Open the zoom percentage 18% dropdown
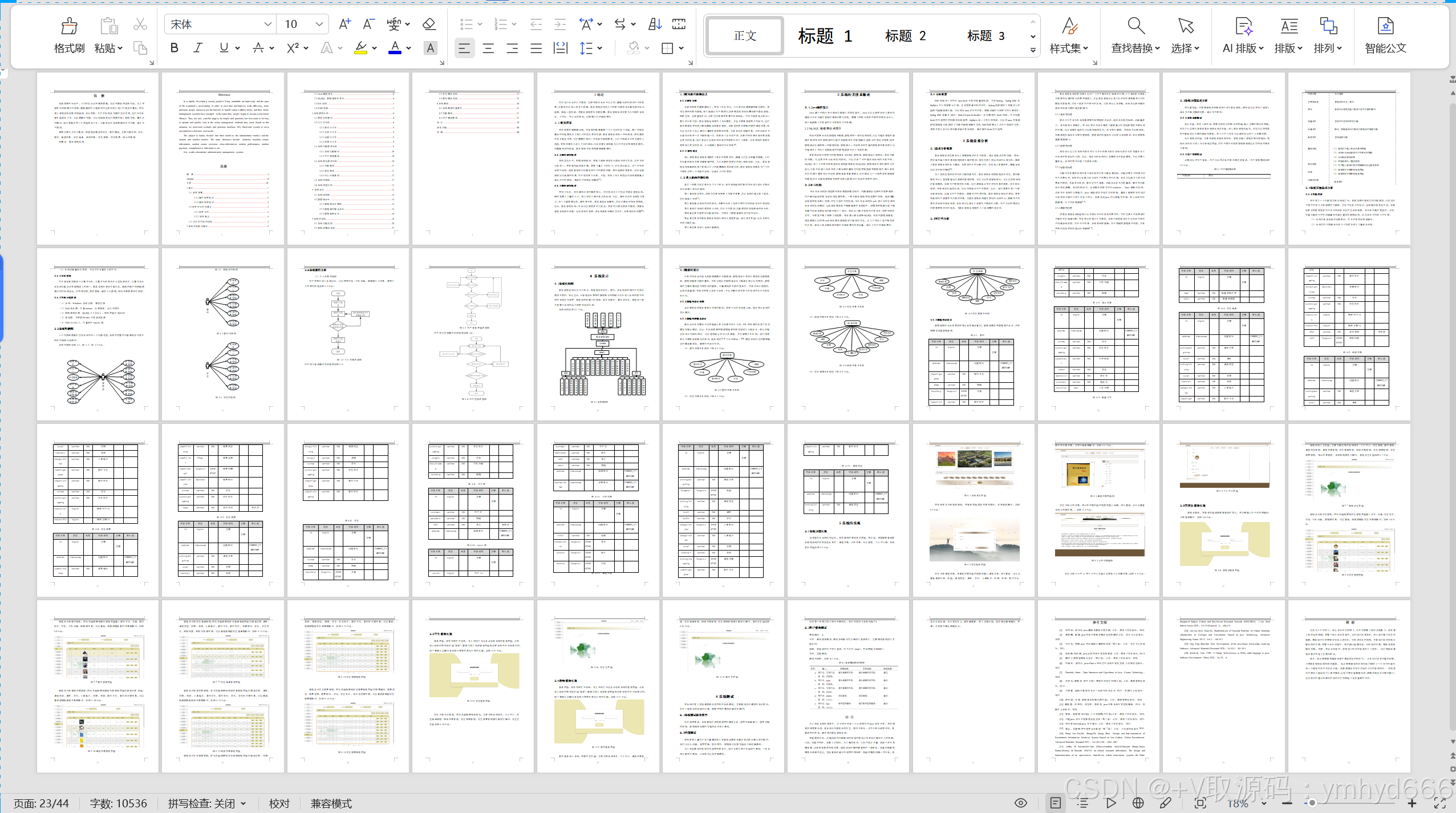 coord(1264,803)
